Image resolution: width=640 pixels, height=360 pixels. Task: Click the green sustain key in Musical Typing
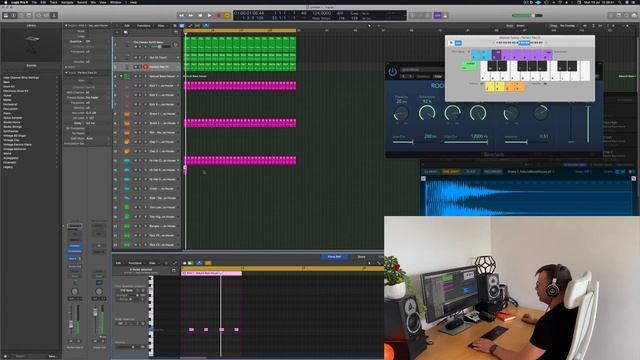tap(469, 65)
